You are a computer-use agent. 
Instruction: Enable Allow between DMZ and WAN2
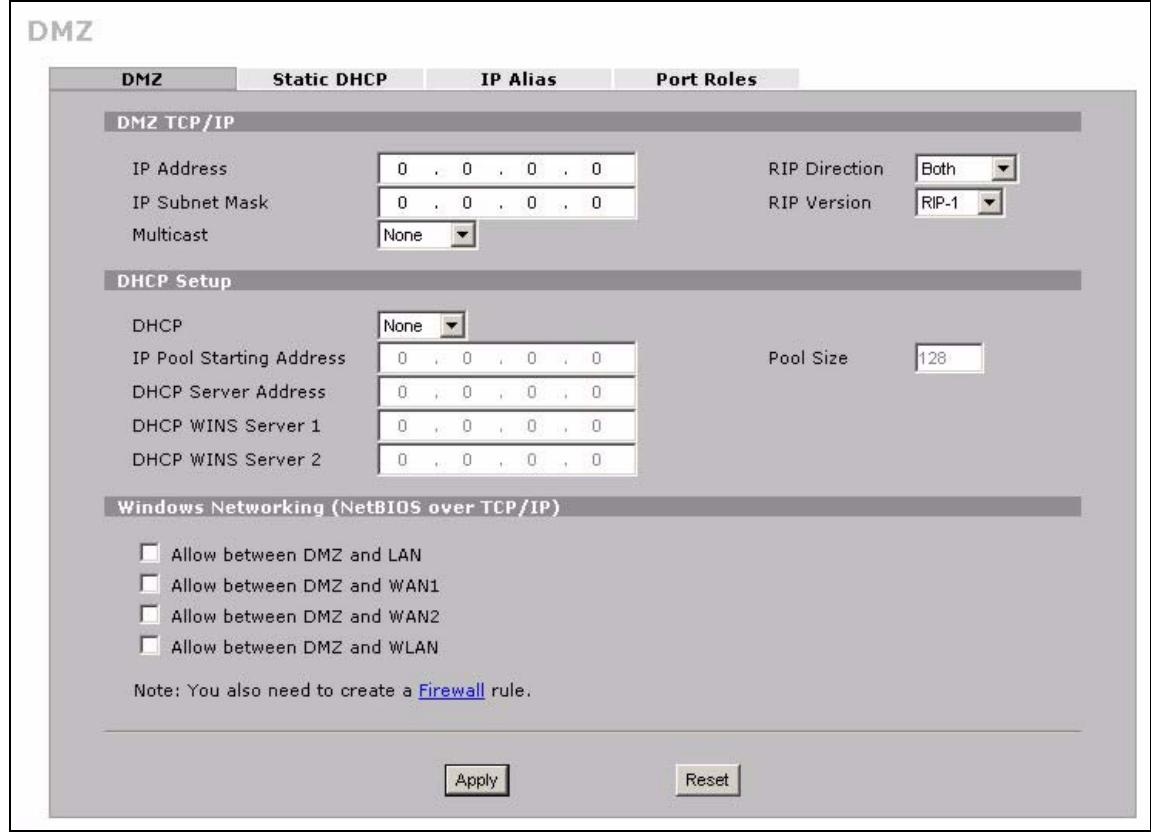click(x=149, y=614)
